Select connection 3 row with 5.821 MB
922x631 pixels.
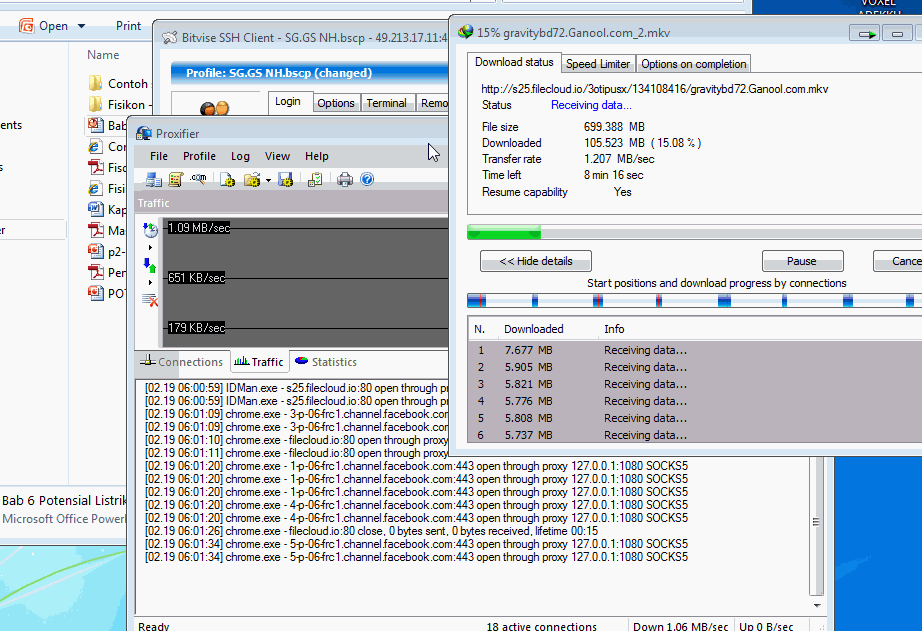tap(696, 384)
